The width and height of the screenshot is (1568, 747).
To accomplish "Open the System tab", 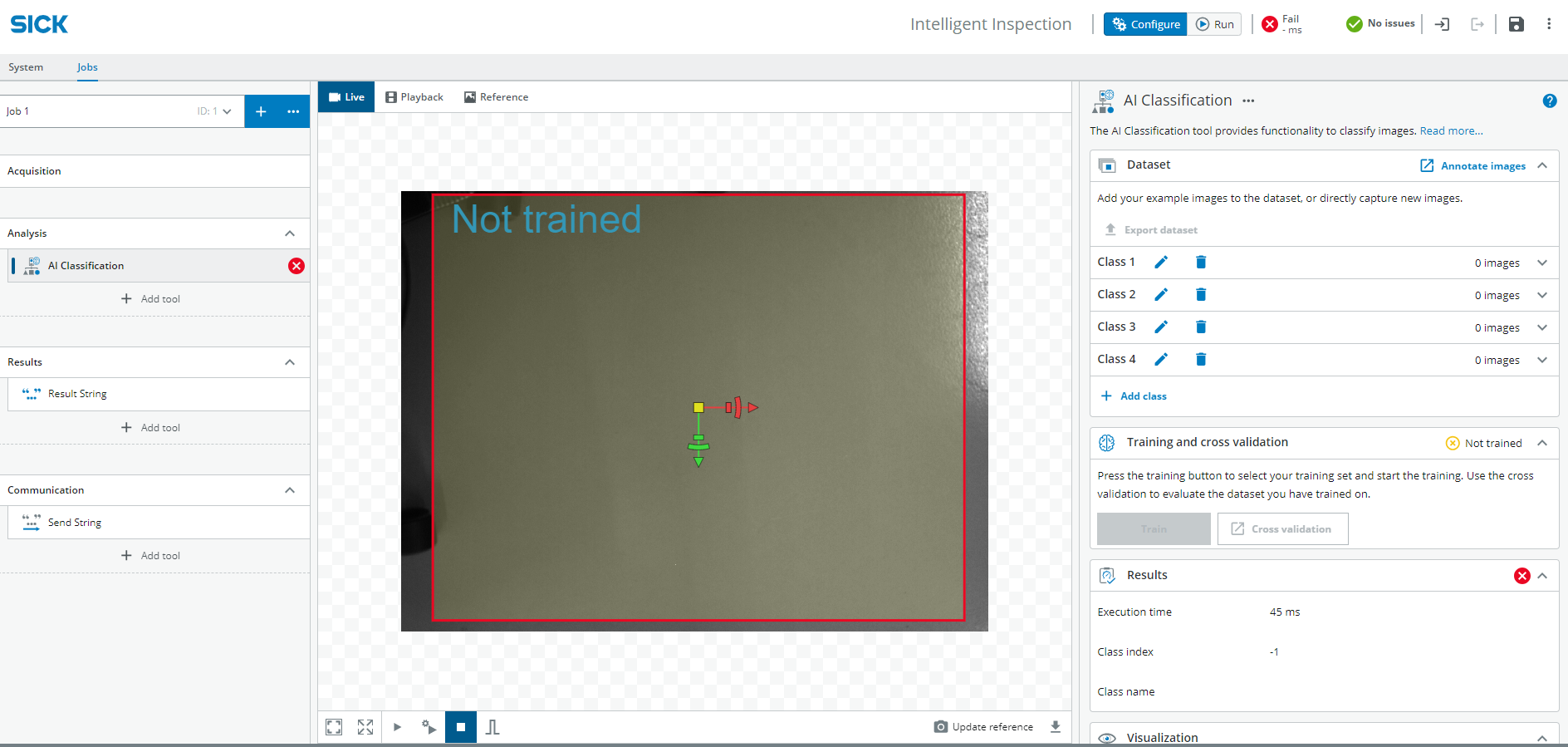I will 26,67.
